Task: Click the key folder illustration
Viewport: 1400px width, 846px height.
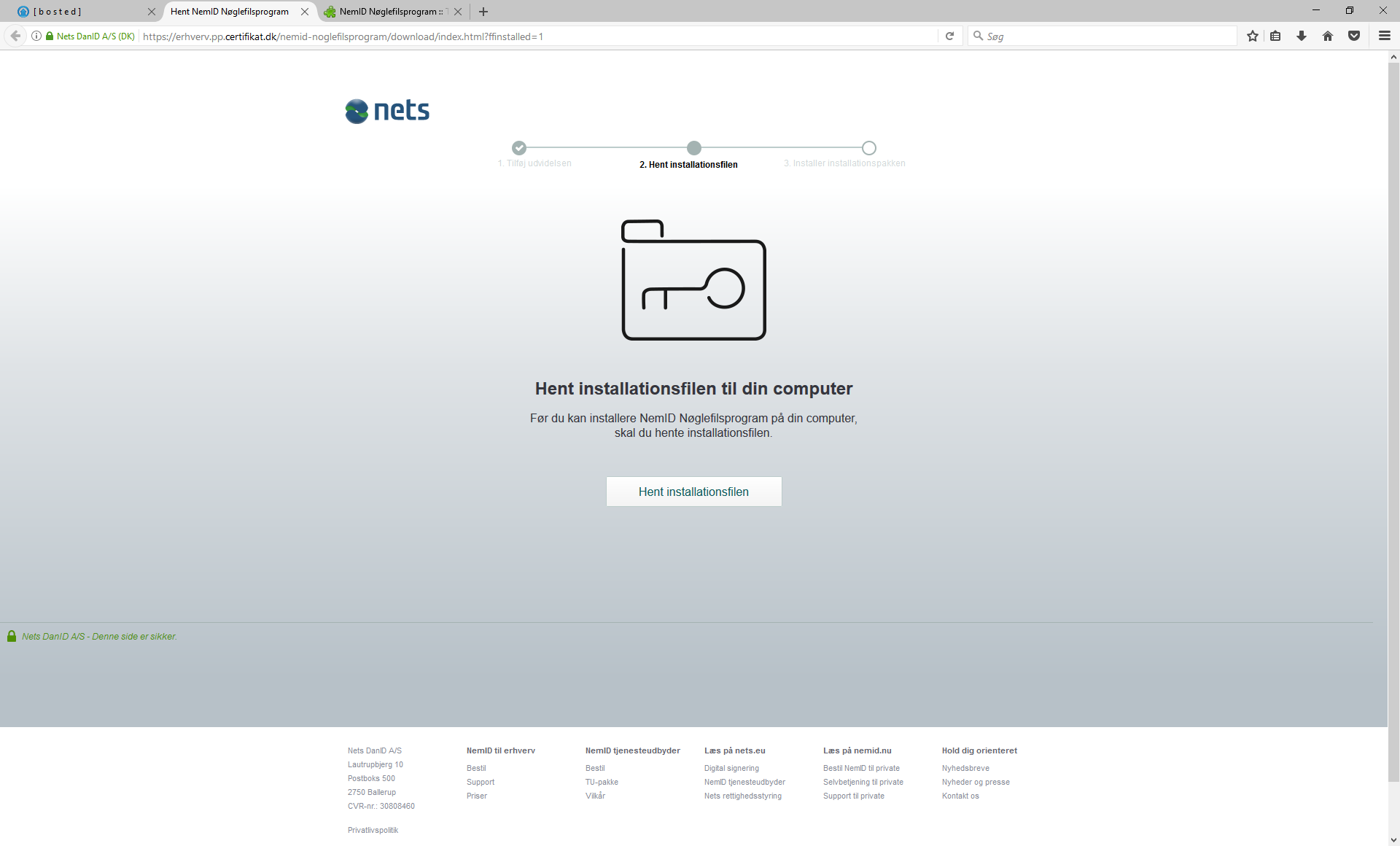Action: [693, 280]
